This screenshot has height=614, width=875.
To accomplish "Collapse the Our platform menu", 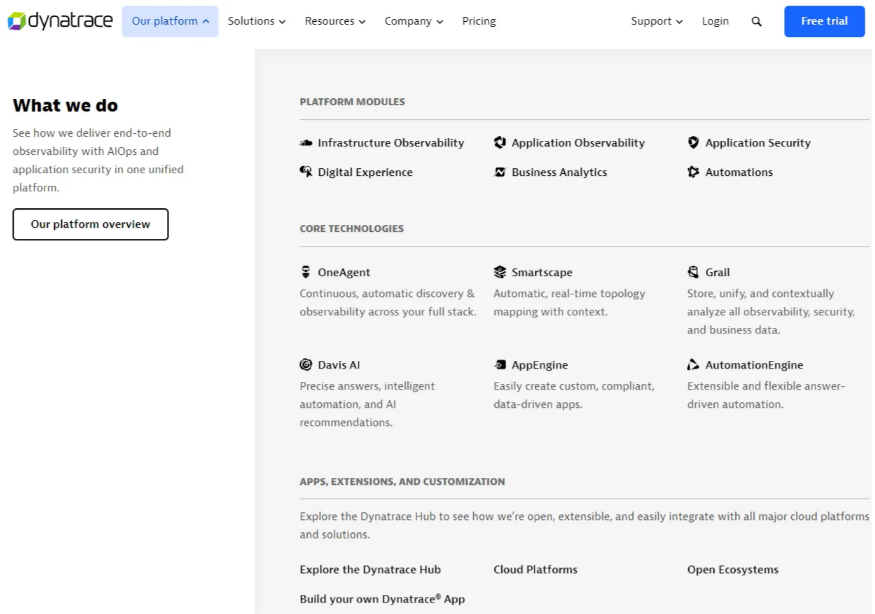I will point(170,21).
